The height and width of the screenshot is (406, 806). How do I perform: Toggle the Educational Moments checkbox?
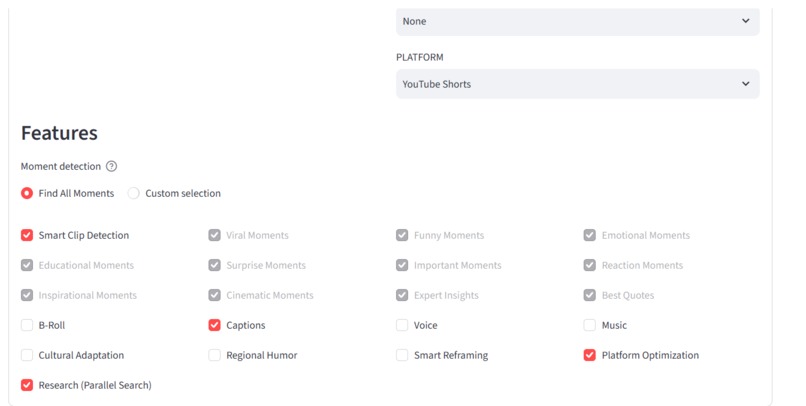[x=27, y=265]
